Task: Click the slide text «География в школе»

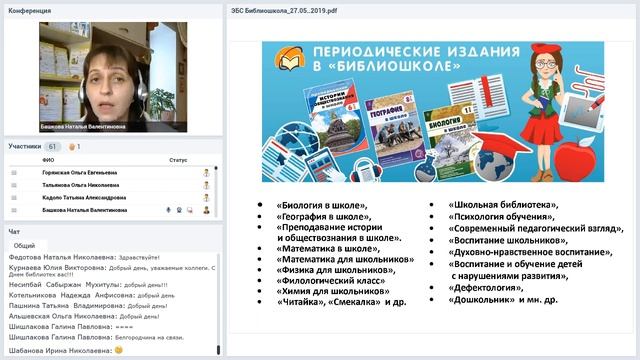Action: coord(324,216)
